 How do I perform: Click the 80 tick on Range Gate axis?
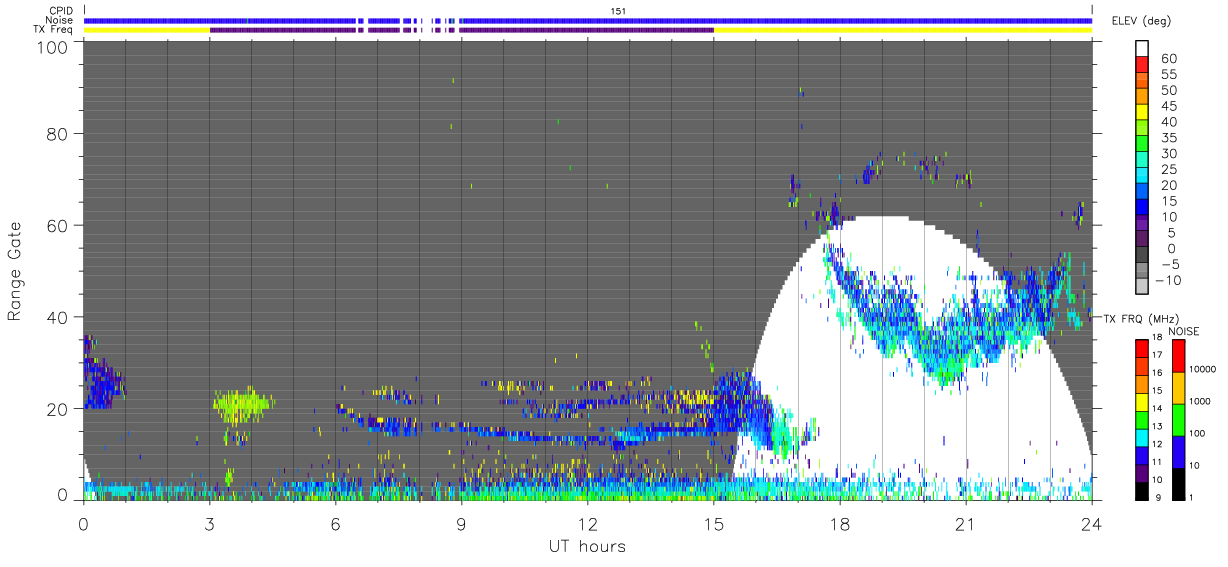[59, 133]
